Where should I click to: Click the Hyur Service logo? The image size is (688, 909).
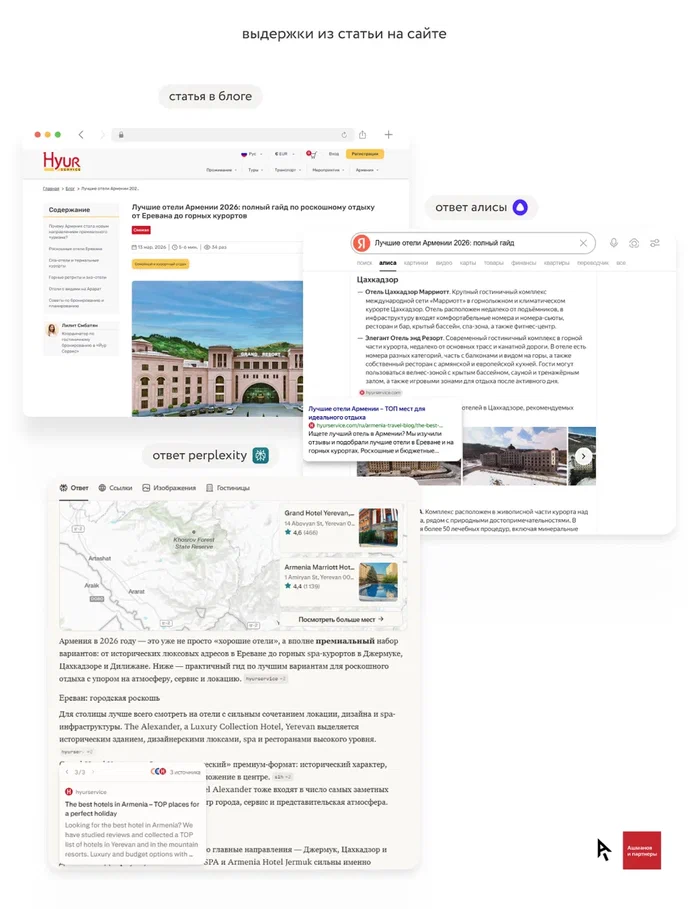coord(61,161)
